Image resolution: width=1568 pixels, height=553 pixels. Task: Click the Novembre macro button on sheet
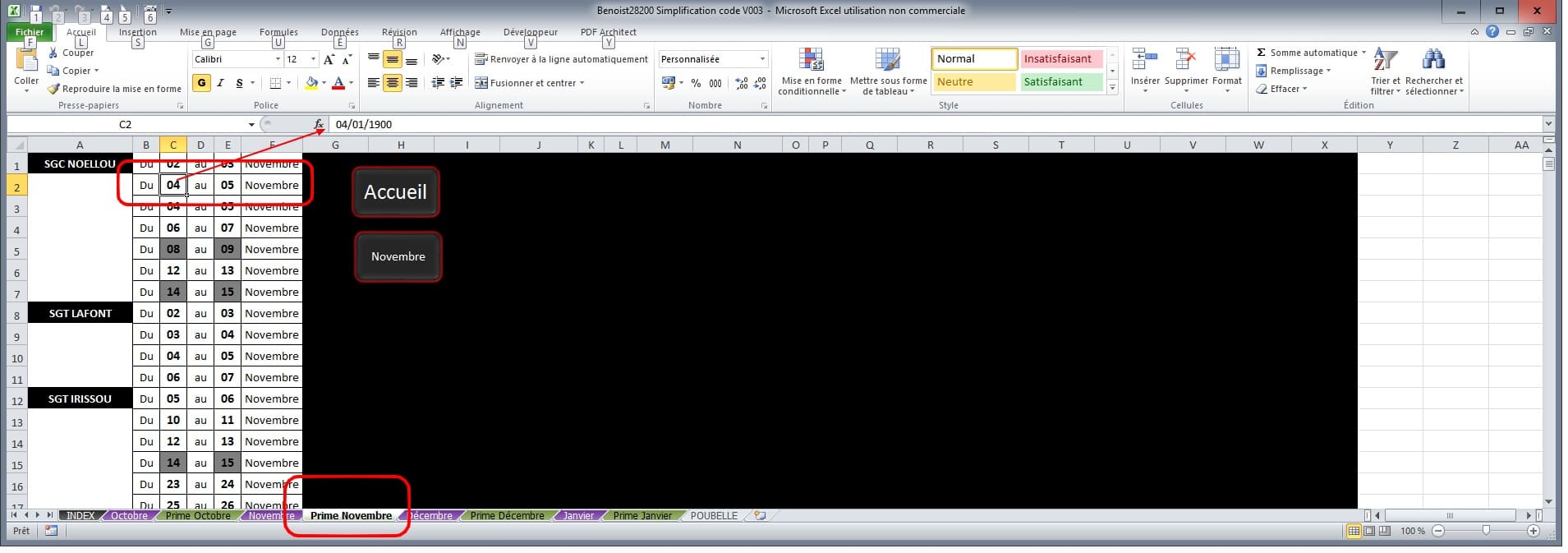398,256
